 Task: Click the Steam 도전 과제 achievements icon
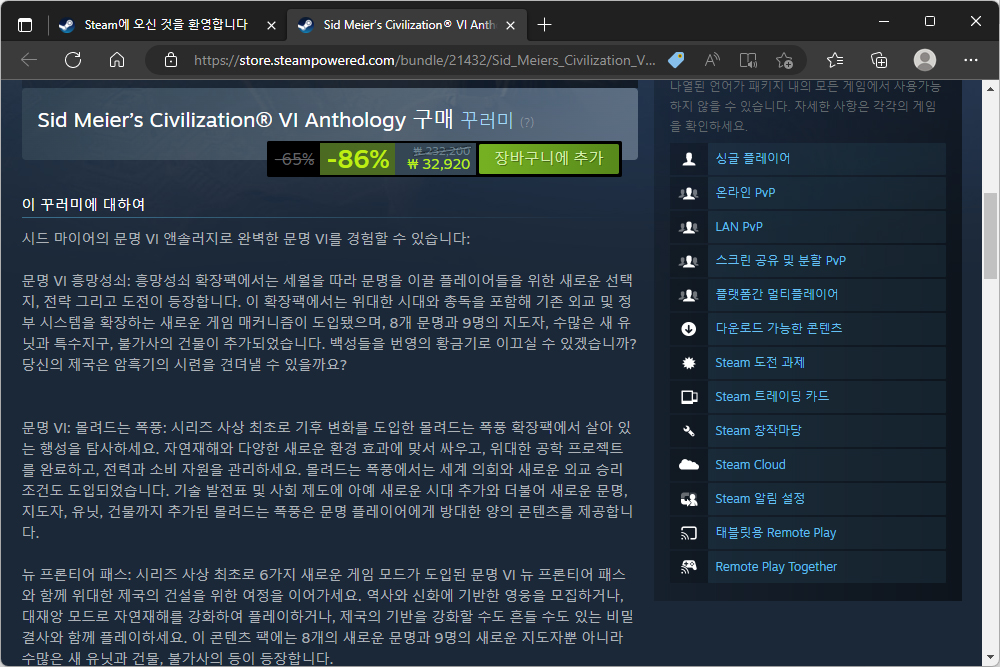(689, 363)
